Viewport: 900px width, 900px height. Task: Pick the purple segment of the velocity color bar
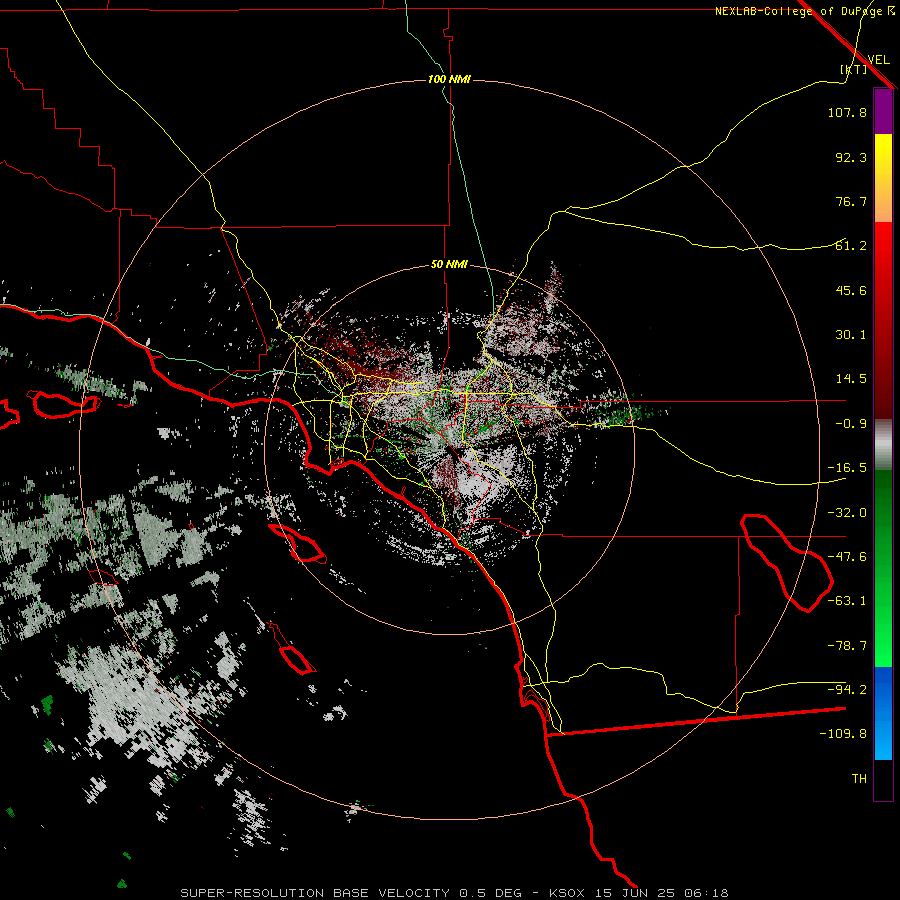(883, 111)
